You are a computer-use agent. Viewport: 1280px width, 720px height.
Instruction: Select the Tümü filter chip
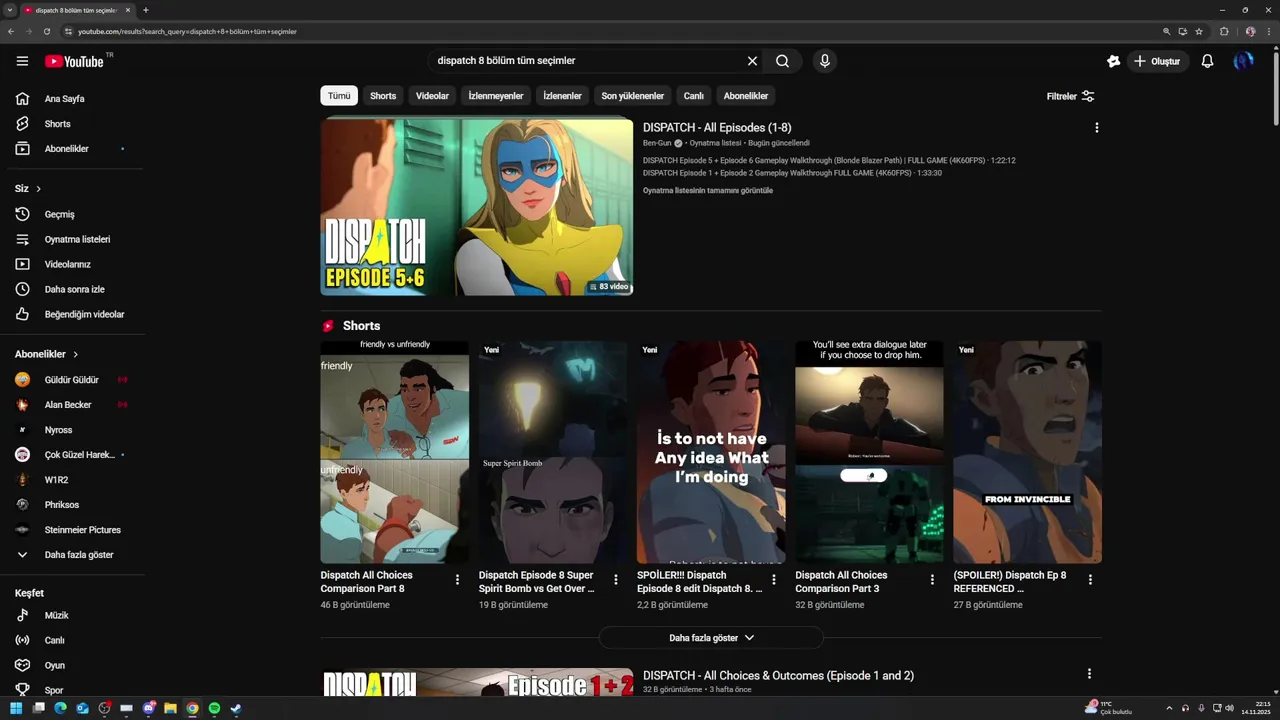pos(339,96)
